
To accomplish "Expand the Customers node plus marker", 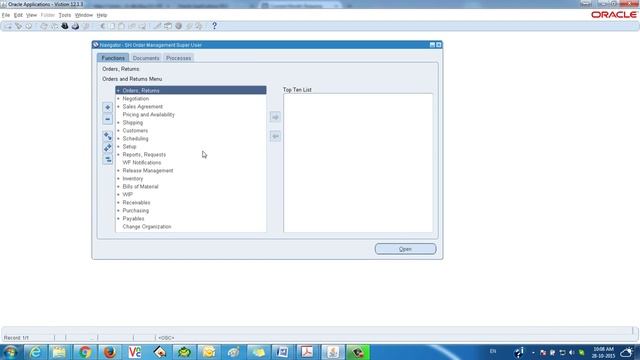I will click(x=118, y=131).
